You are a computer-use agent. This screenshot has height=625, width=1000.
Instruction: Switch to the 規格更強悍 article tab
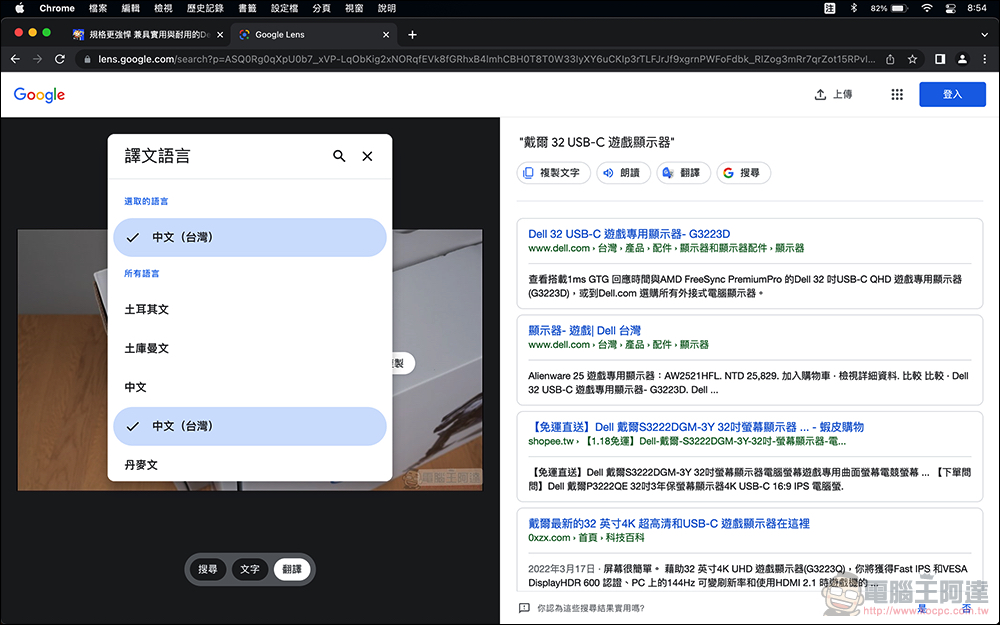click(x=148, y=34)
